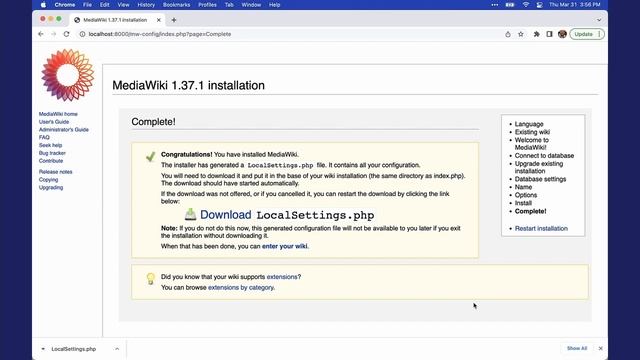
Task: Click the Language step in installer list
Action: point(529,124)
